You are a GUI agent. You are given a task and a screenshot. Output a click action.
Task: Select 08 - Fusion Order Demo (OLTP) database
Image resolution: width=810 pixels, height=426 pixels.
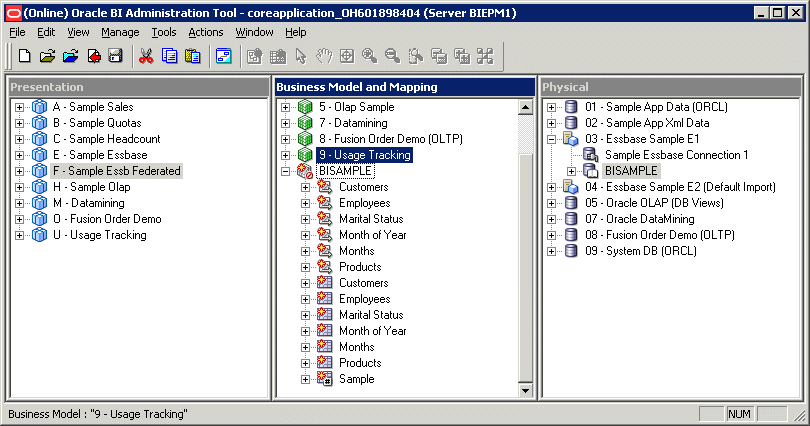tap(660, 235)
